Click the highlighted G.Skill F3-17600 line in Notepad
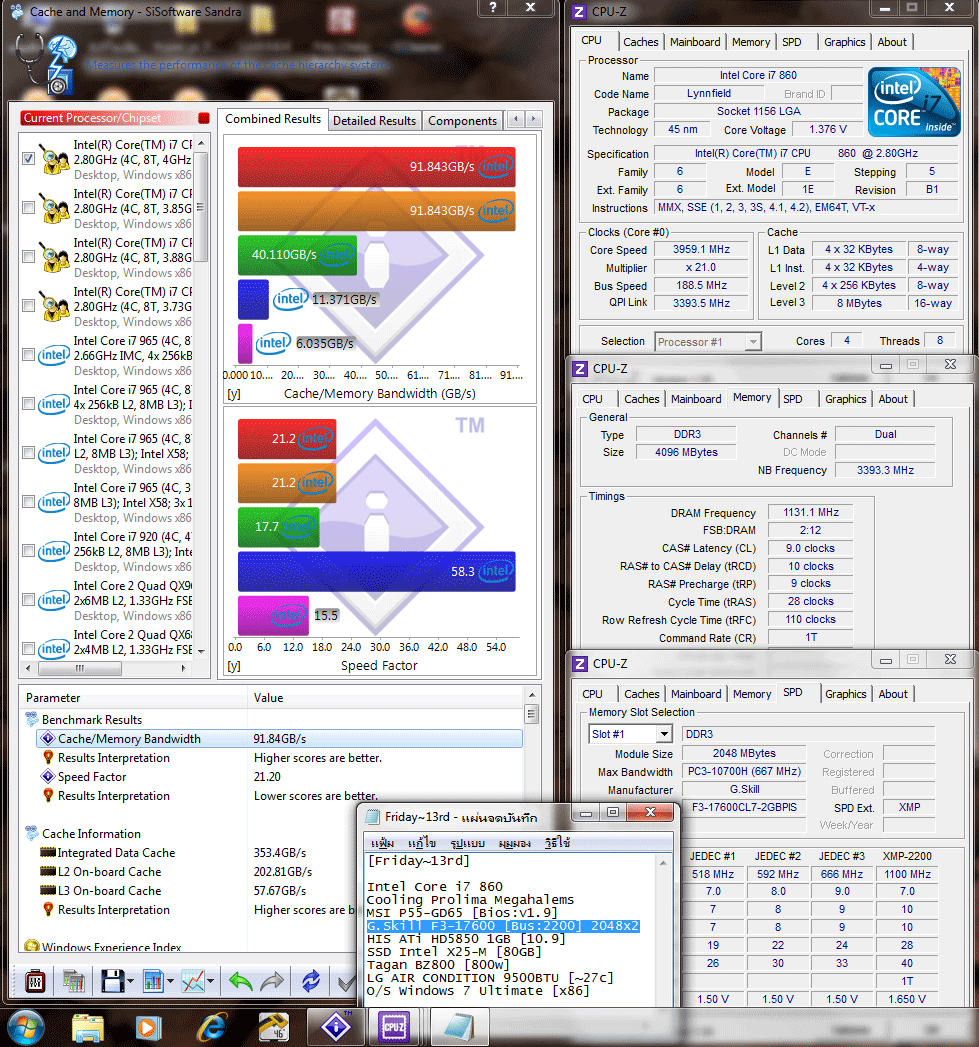The height and width of the screenshot is (1047, 979). click(503, 926)
